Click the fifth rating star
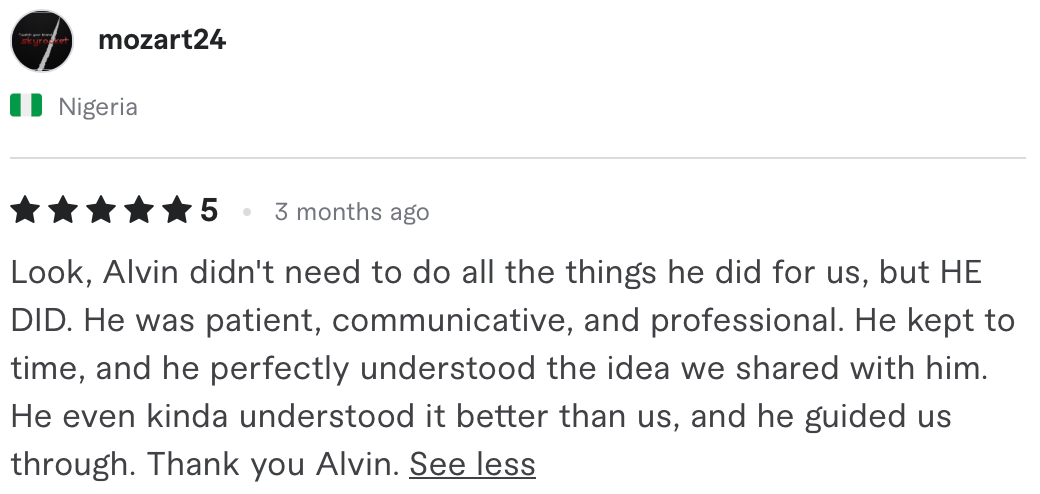The width and height of the screenshot is (1040, 494). [x=176, y=211]
